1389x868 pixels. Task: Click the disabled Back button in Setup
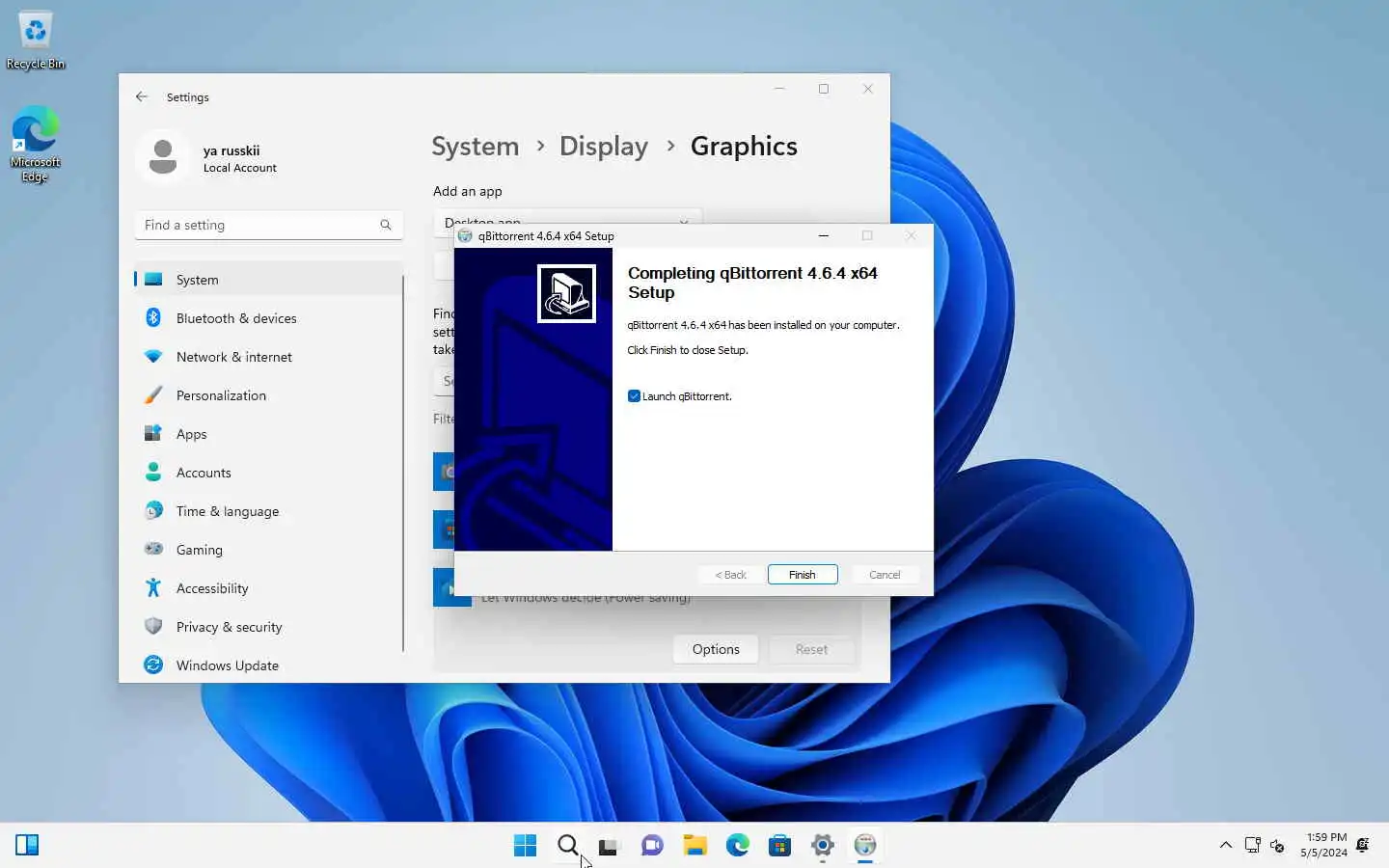(730, 575)
